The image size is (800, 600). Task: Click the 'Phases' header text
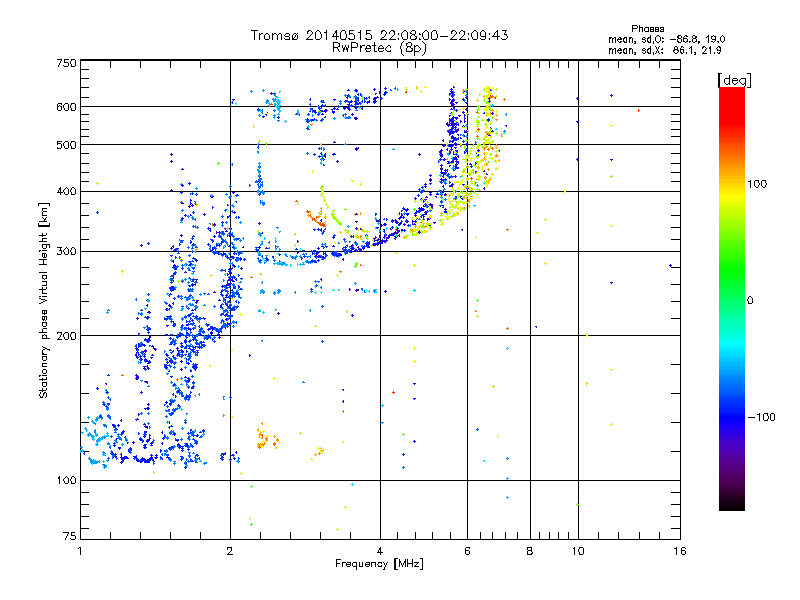pyautogui.click(x=647, y=29)
